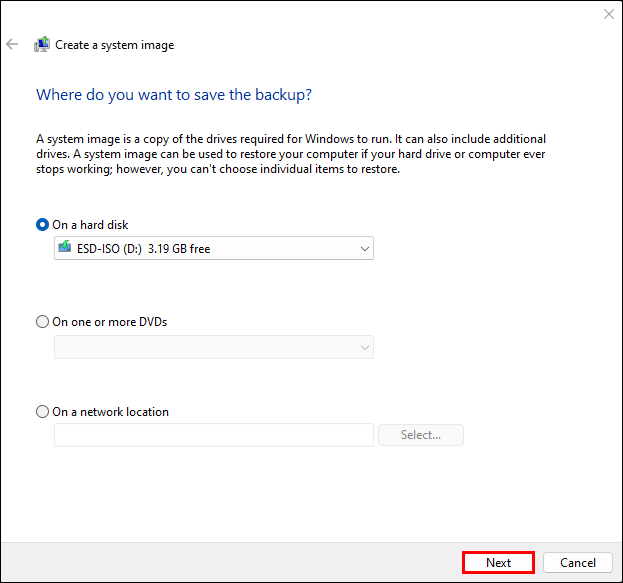Viewport: 623px width, 583px height.
Task: Choose the 'On one or more DVDs' option
Action: click(x=42, y=322)
